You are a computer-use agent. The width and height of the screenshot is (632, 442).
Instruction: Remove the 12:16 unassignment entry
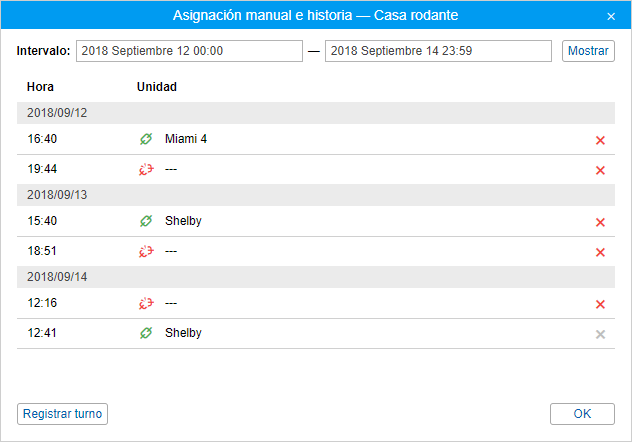coord(600,304)
